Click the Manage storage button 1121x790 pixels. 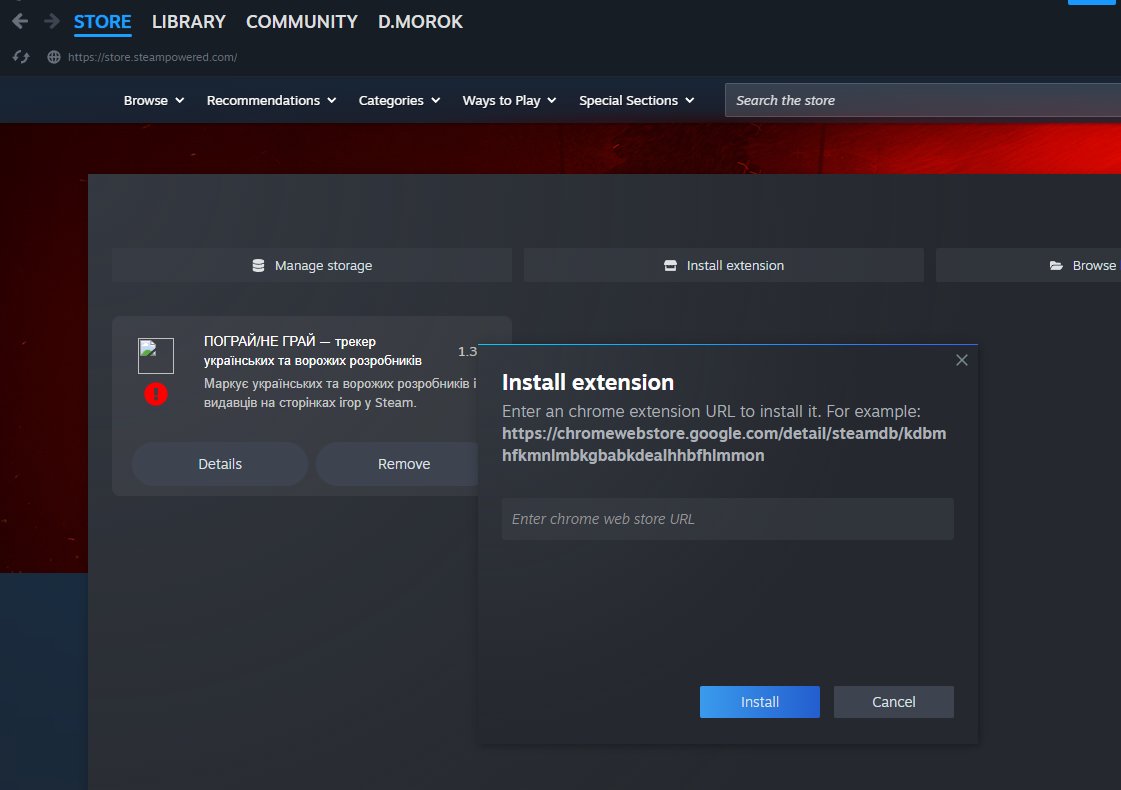312,265
